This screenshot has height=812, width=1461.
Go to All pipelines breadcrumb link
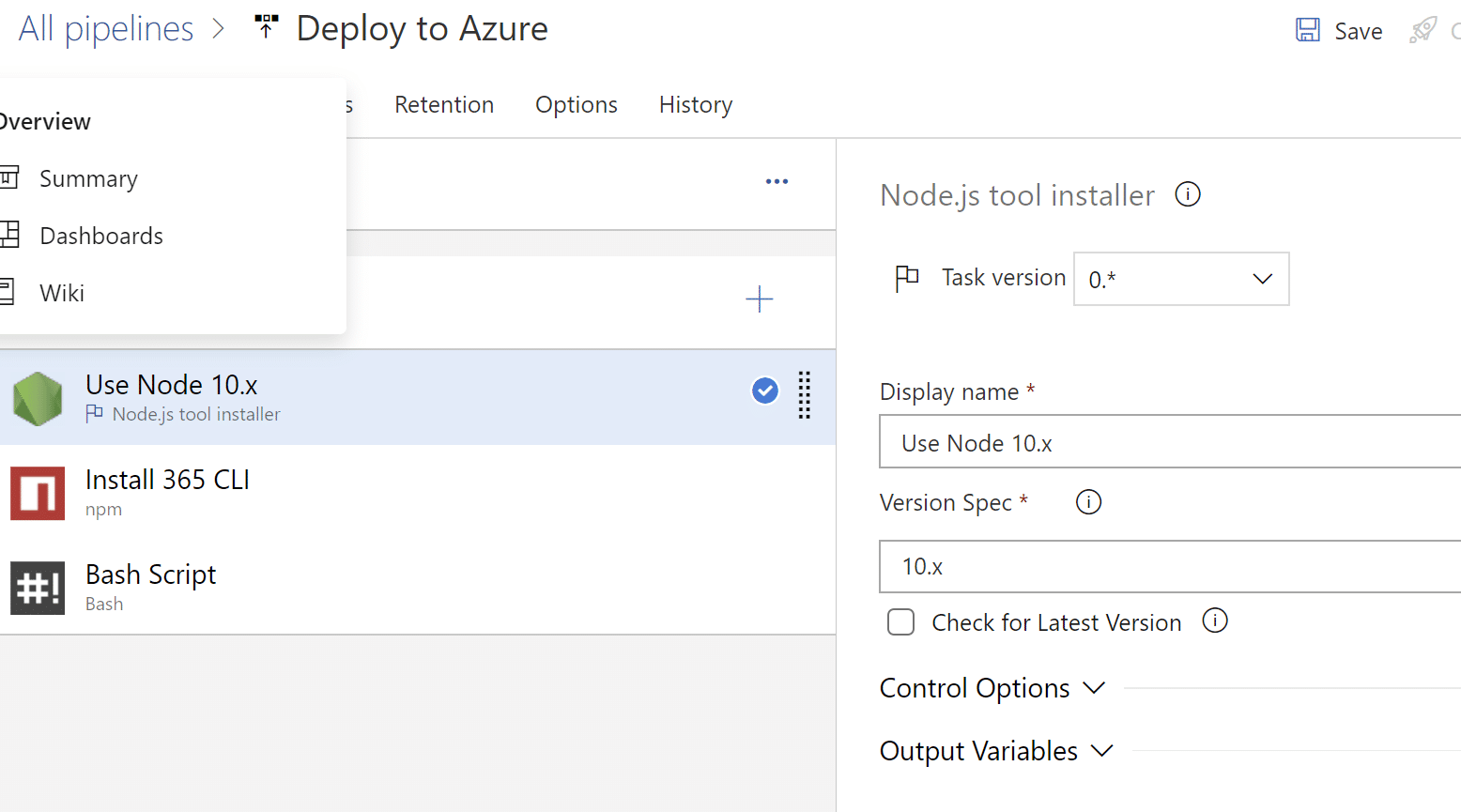click(105, 29)
